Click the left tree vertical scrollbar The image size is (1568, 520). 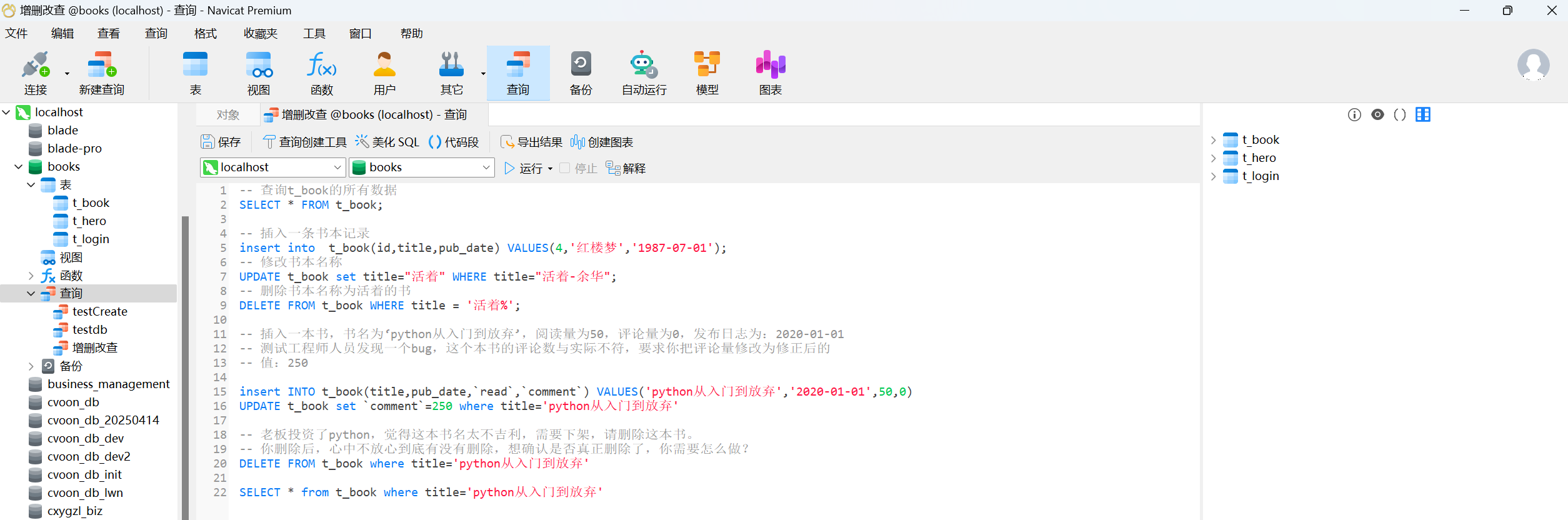[185, 367]
